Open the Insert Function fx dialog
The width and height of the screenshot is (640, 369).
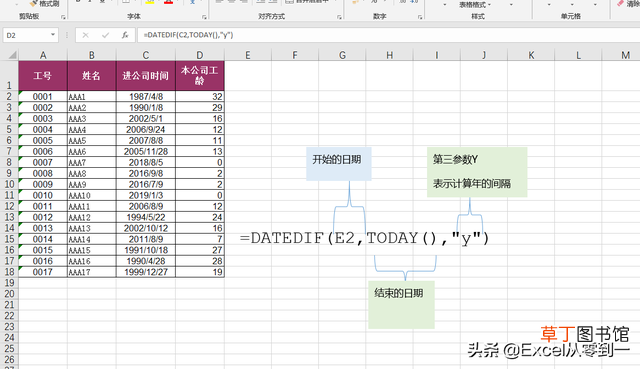pos(125,35)
